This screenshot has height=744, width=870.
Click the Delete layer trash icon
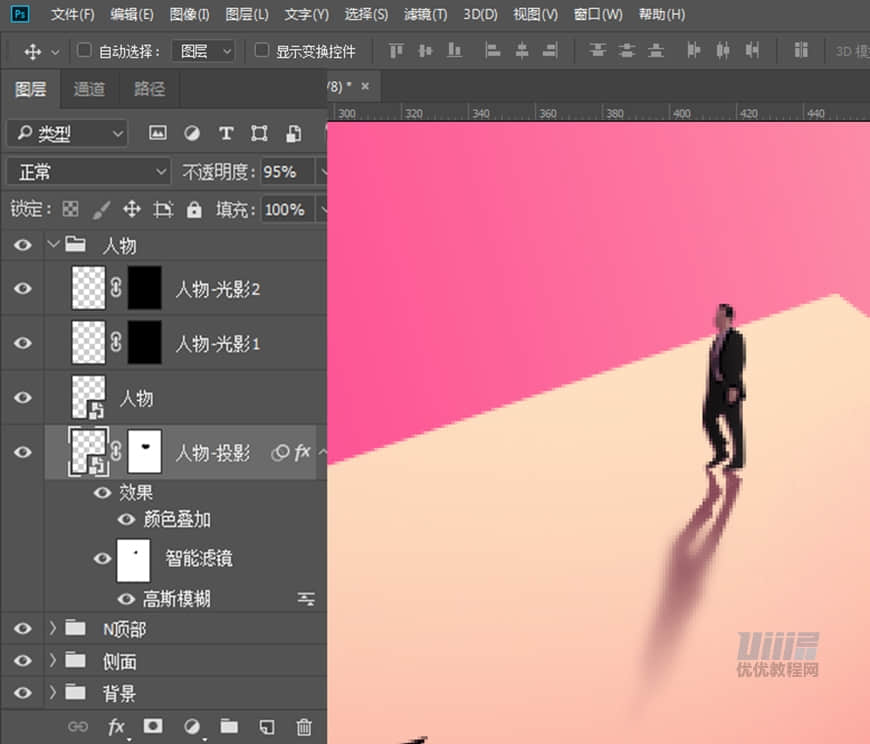click(x=304, y=727)
